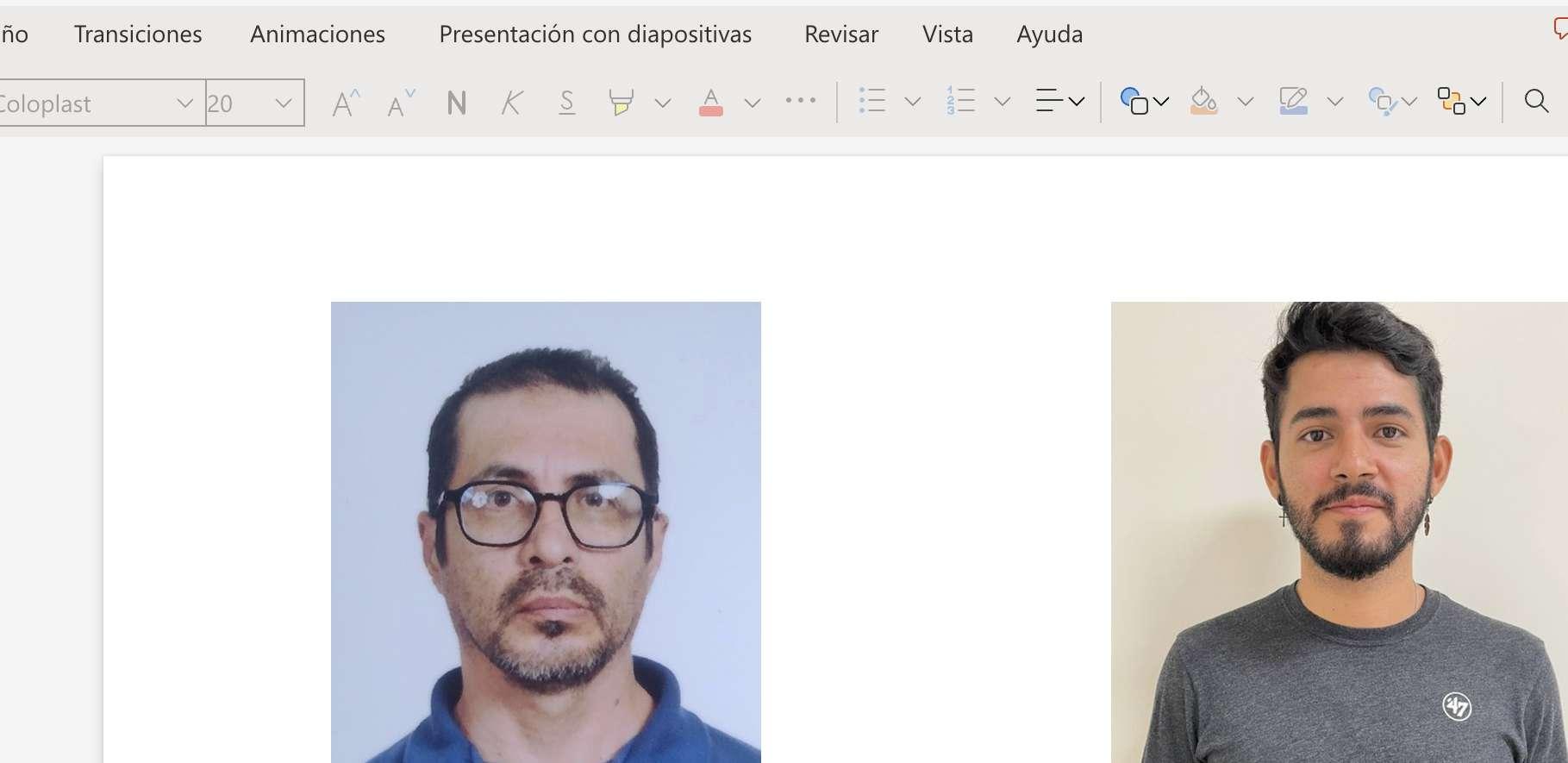Open the Revisar tab
1568x763 pixels.
841,34
